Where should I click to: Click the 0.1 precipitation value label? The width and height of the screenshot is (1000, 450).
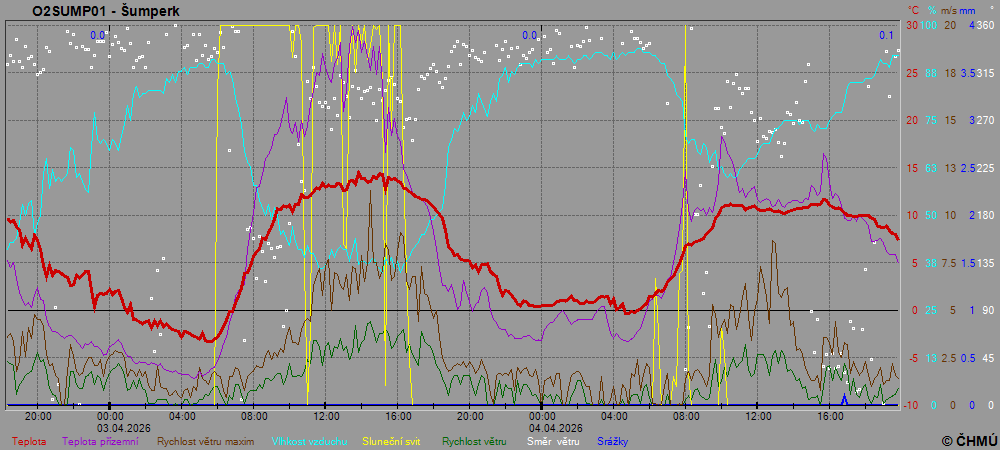(x=886, y=36)
